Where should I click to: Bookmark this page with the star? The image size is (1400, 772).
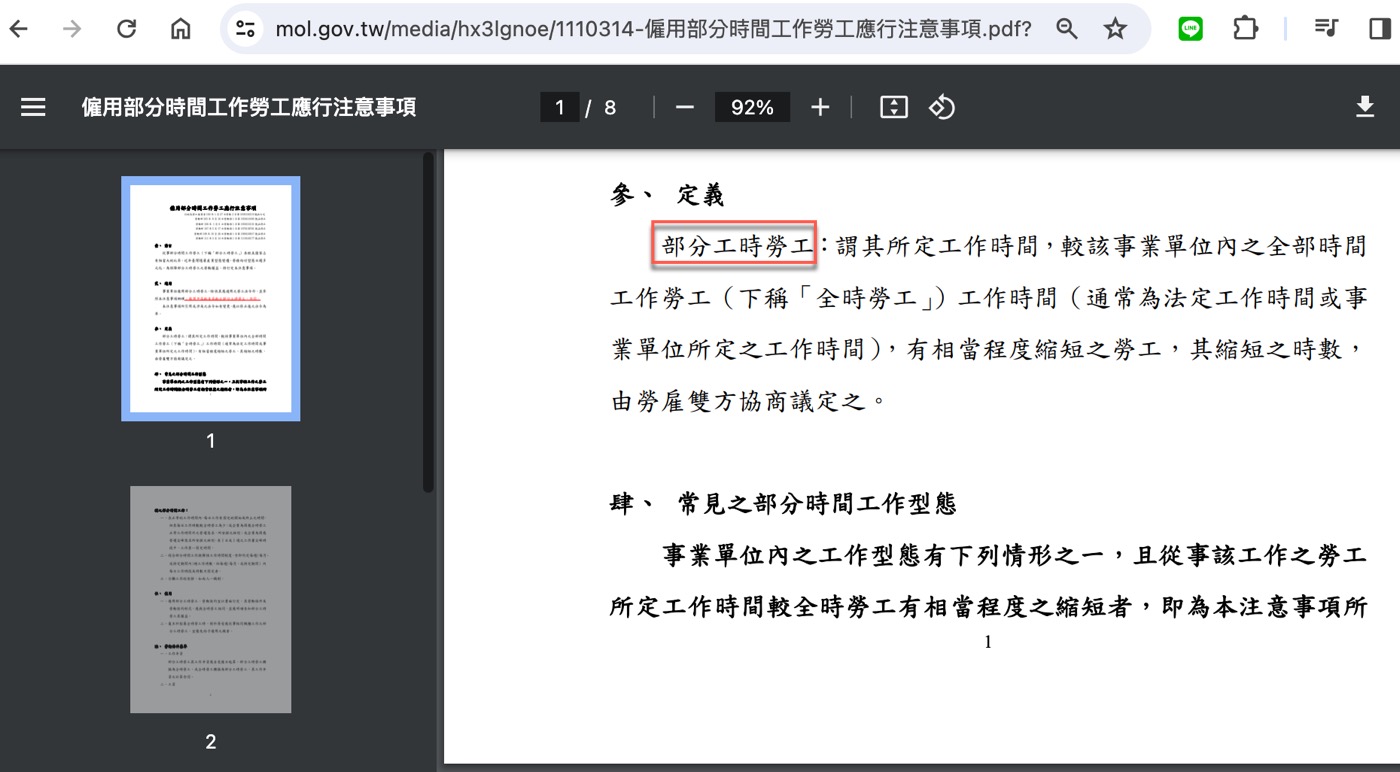pos(1115,29)
